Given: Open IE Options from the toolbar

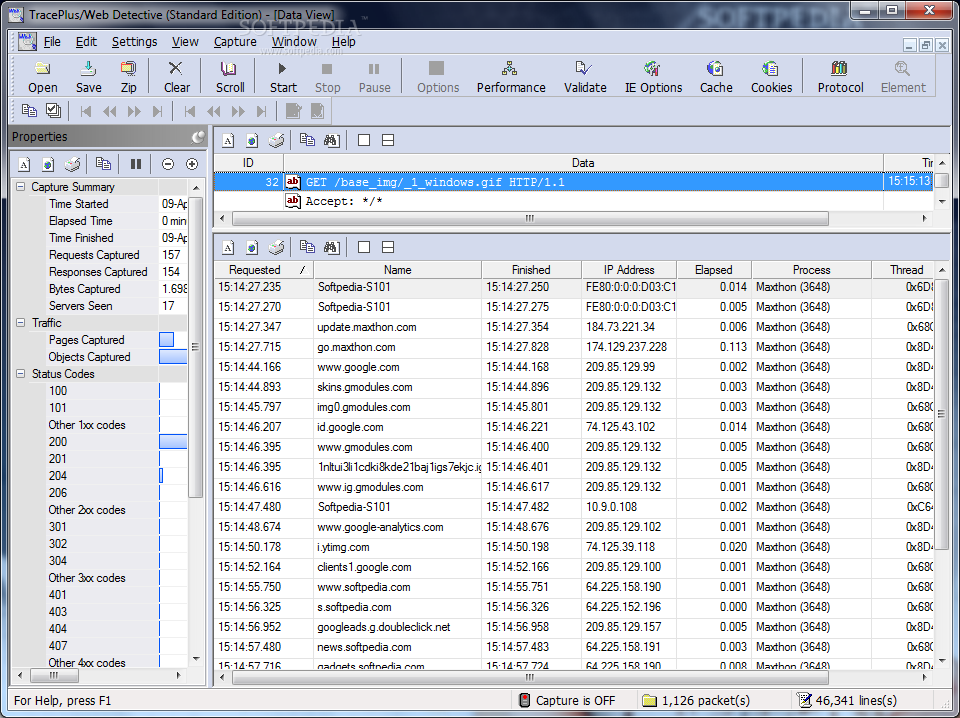Looking at the screenshot, I should pyautogui.click(x=653, y=77).
